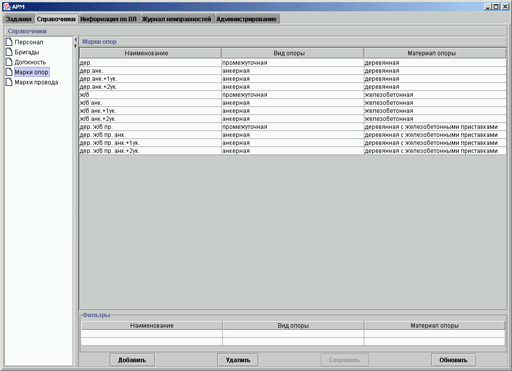Click the Обновить button
512x371 pixels.
click(x=453, y=360)
